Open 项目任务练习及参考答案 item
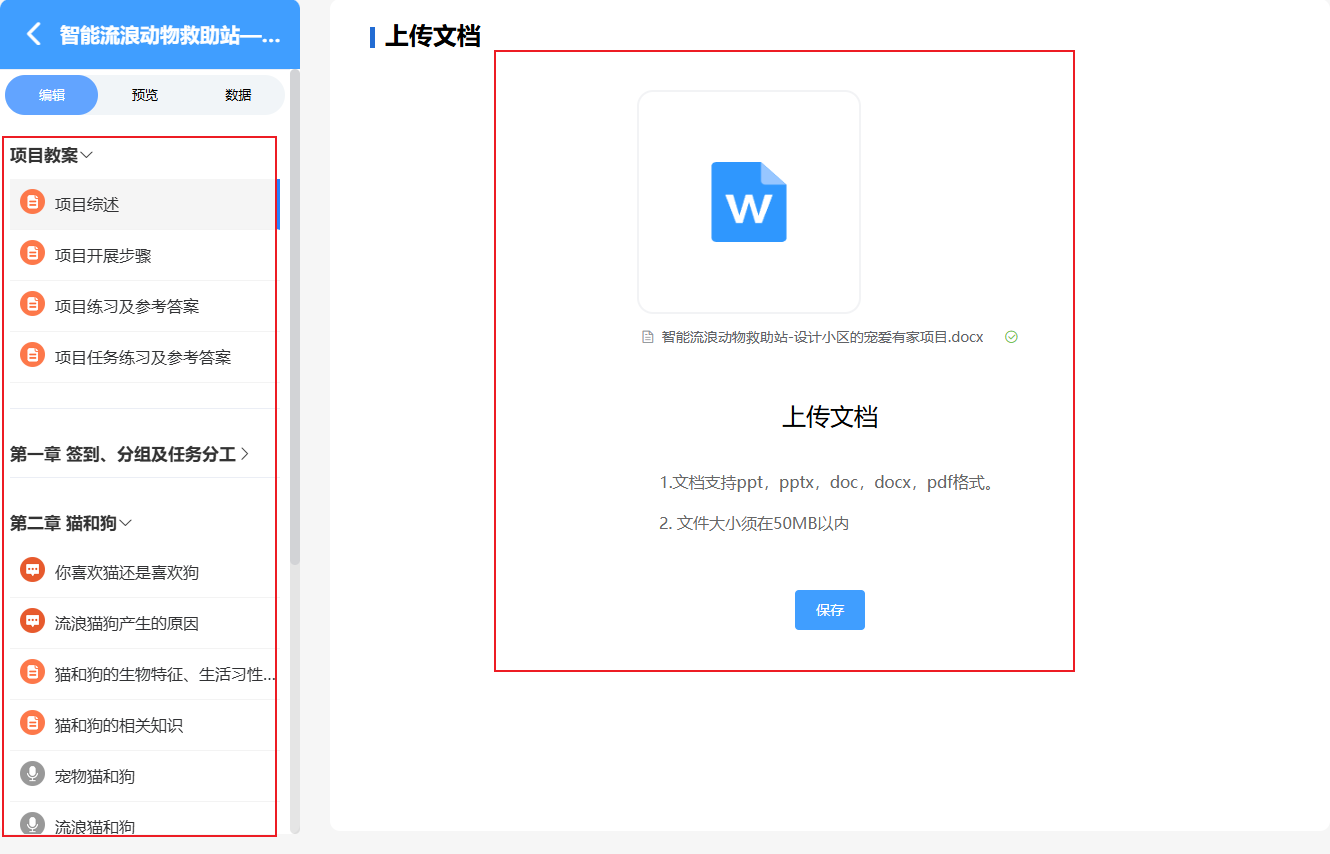Image resolution: width=1330 pixels, height=854 pixels. pyautogui.click(x=143, y=357)
